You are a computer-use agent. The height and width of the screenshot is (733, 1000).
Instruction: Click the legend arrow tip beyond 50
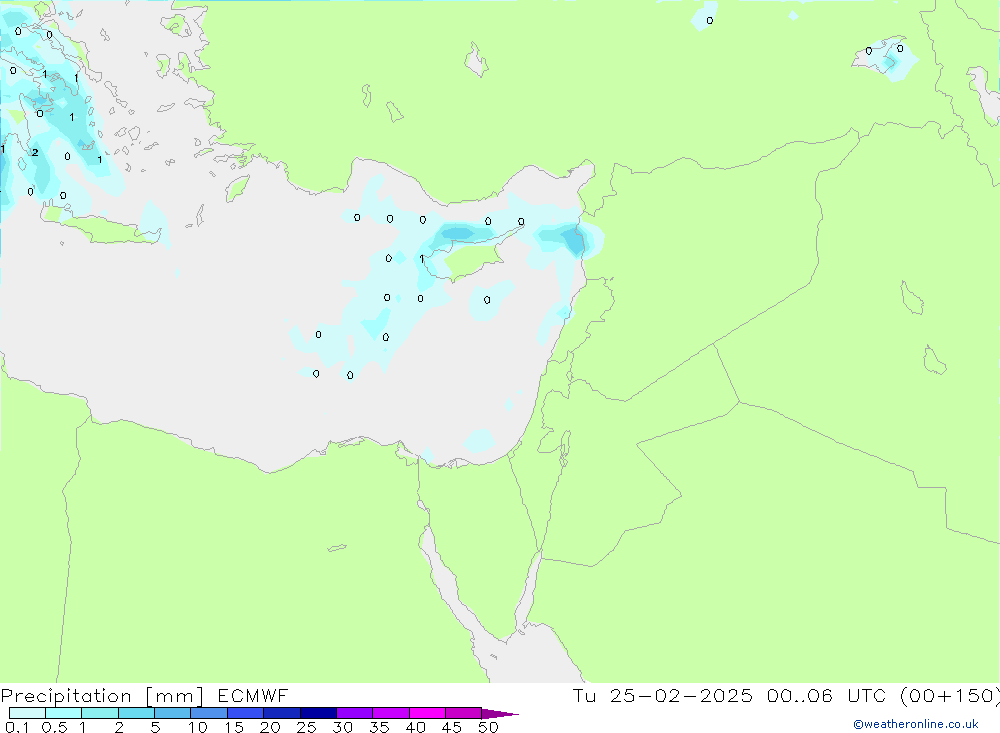[500, 714]
